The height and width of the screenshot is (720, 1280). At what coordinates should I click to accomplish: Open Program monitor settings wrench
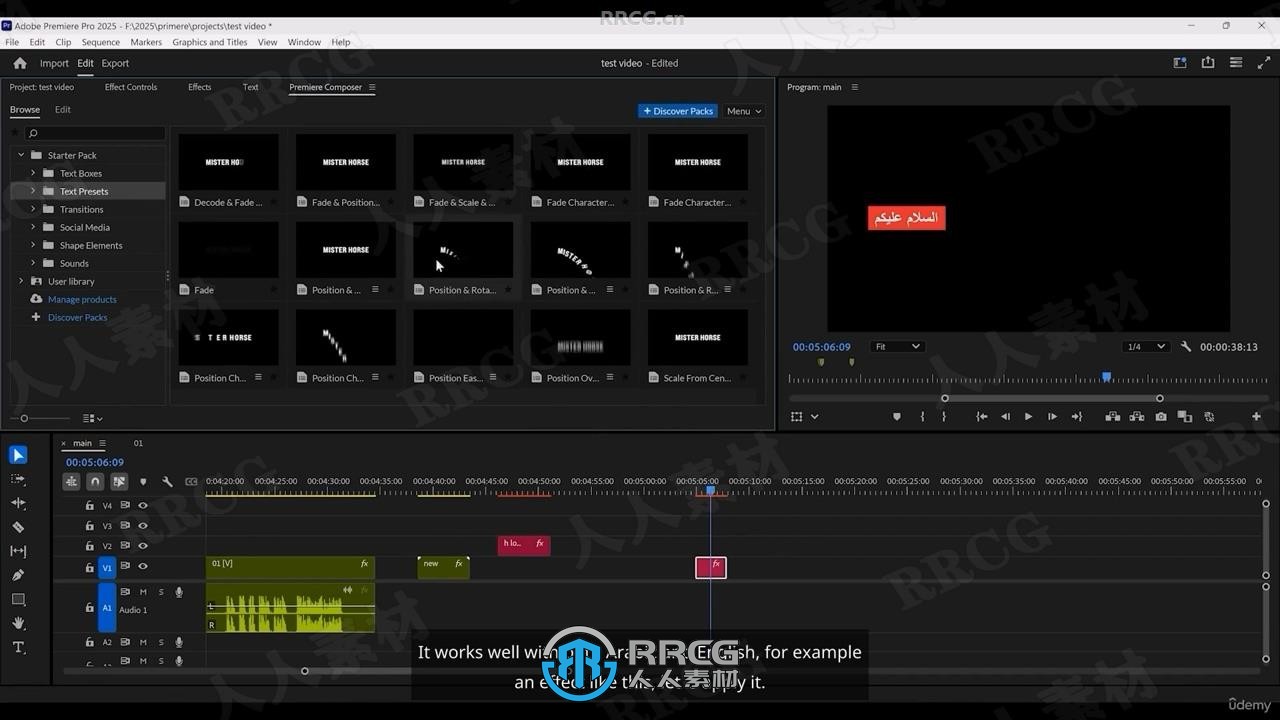1186,347
